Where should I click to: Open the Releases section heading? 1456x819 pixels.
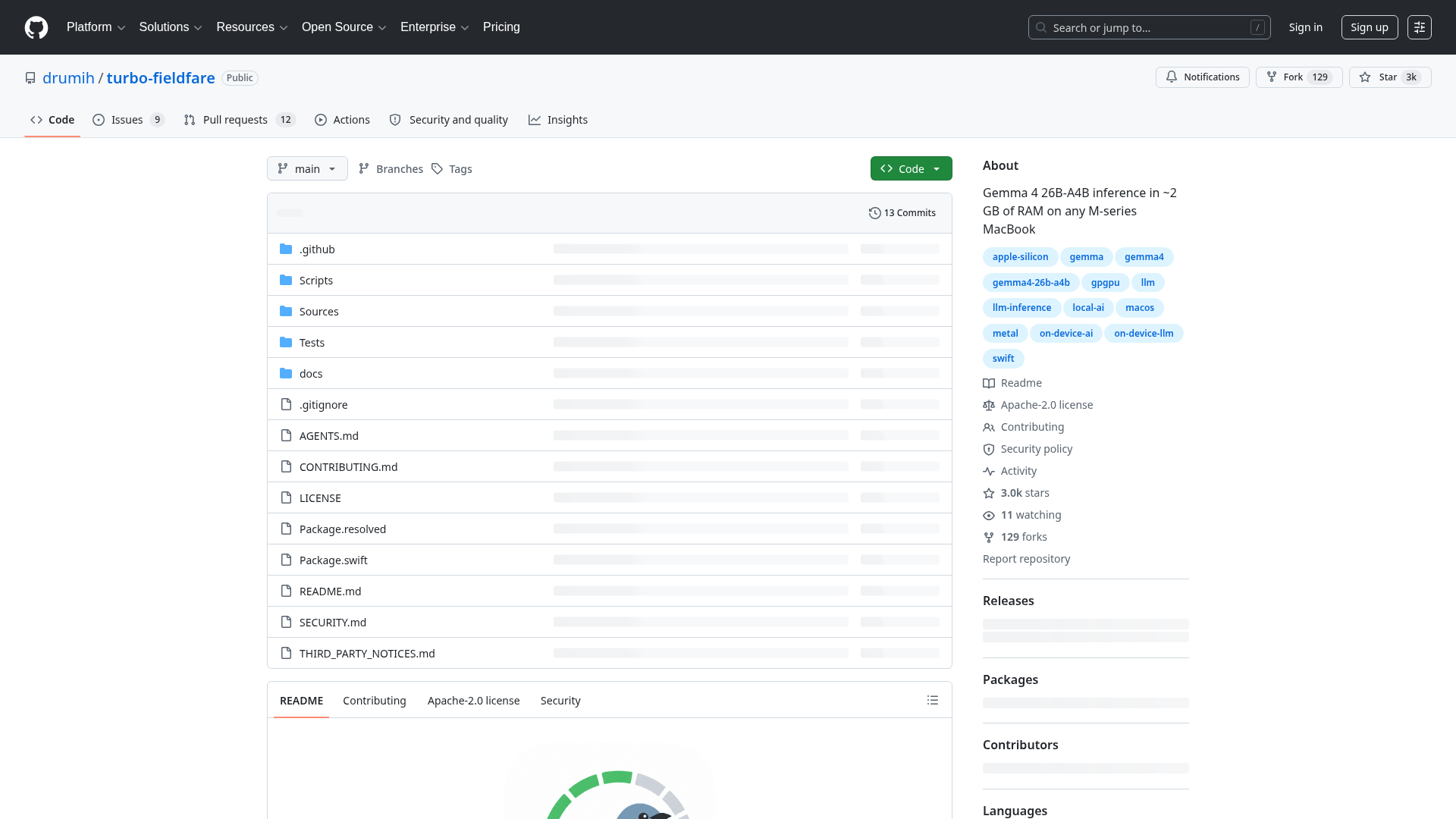[1008, 601]
